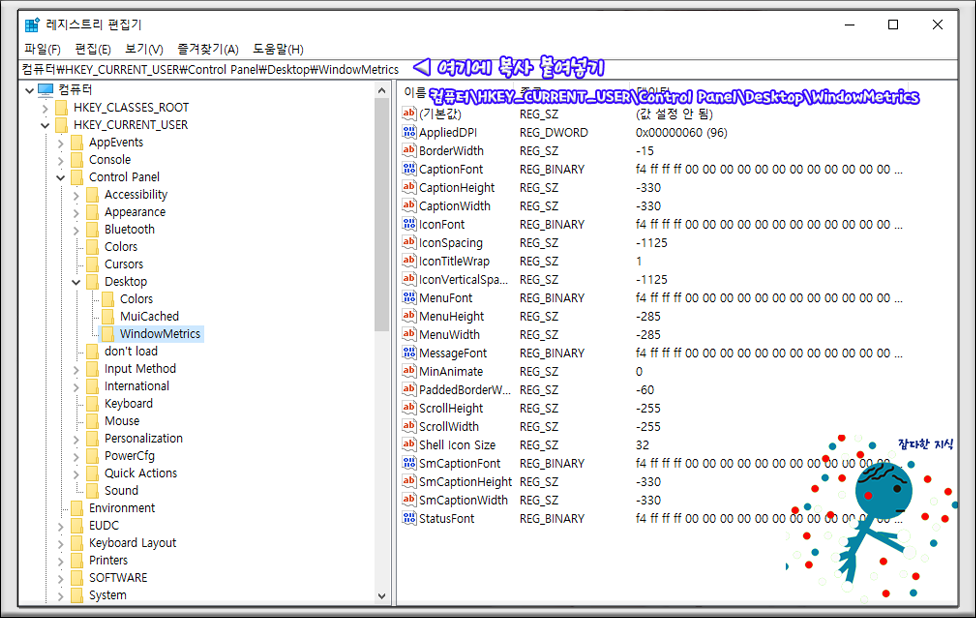Click the AppliedDPI DWORD value icon
The height and width of the screenshot is (618, 976).
[x=409, y=132]
